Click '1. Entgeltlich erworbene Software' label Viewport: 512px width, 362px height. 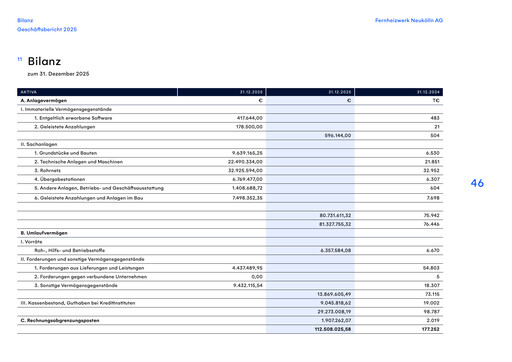click(x=73, y=118)
